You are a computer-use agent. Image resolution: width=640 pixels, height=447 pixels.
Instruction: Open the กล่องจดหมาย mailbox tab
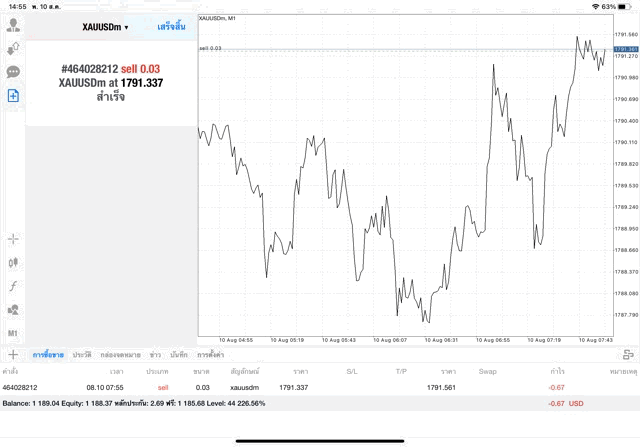(x=118, y=355)
